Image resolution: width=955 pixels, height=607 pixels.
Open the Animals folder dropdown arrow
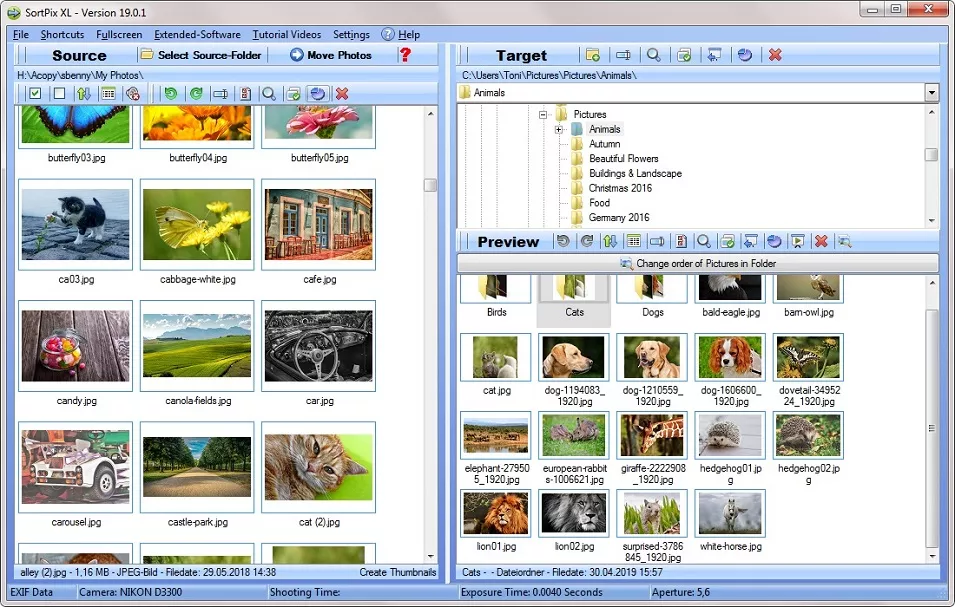pos(931,93)
